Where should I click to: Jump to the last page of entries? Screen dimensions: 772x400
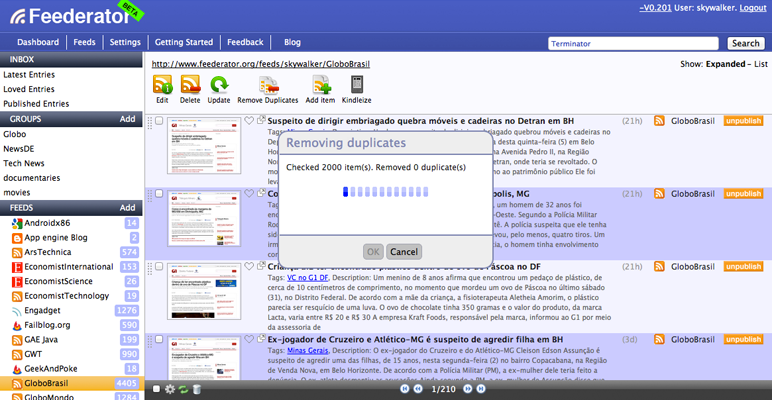click(481, 389)
